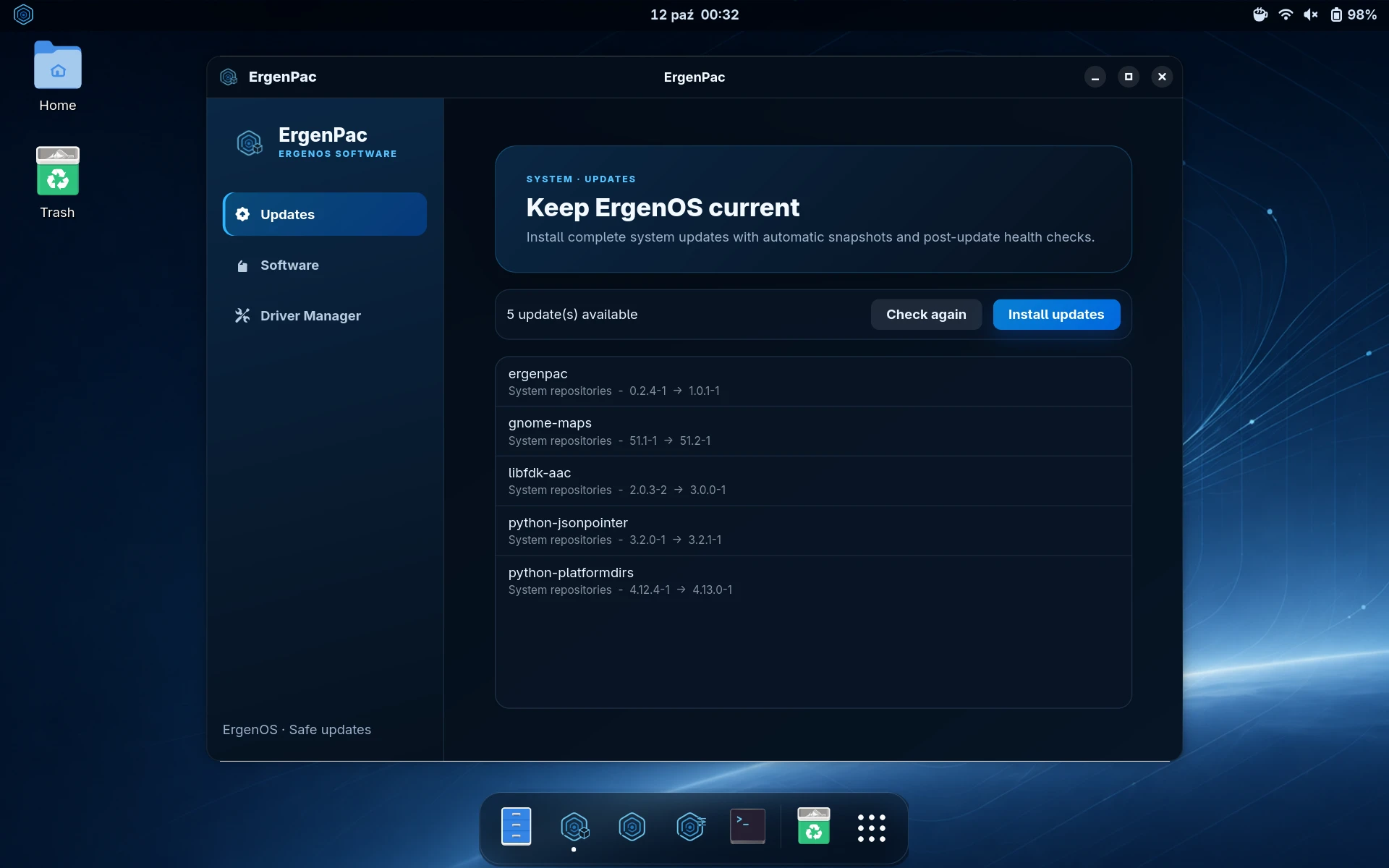Click the battery 98% indicator

(x=1353, y=14)
